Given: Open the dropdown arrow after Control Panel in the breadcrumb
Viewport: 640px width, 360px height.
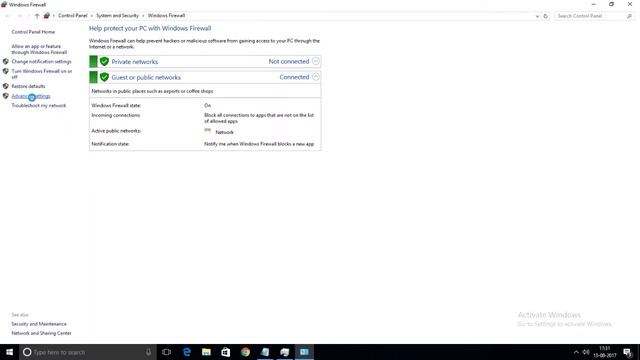Looking at the screenshot, I should click(92, 16).
